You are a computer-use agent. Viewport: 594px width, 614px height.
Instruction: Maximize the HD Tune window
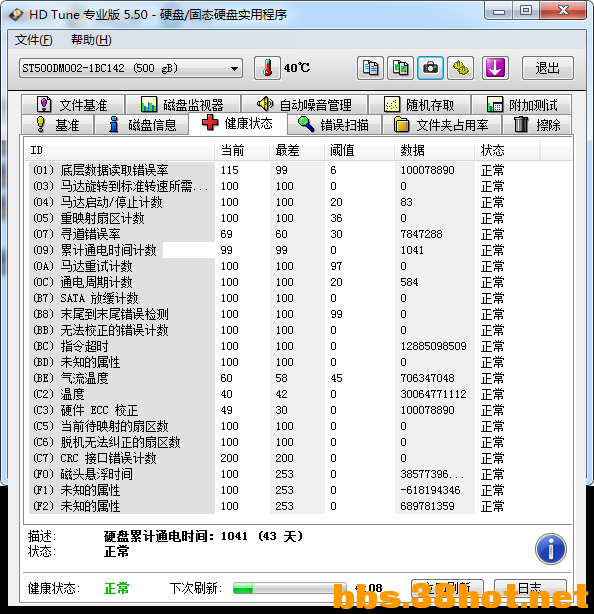[x=525, y=11]
